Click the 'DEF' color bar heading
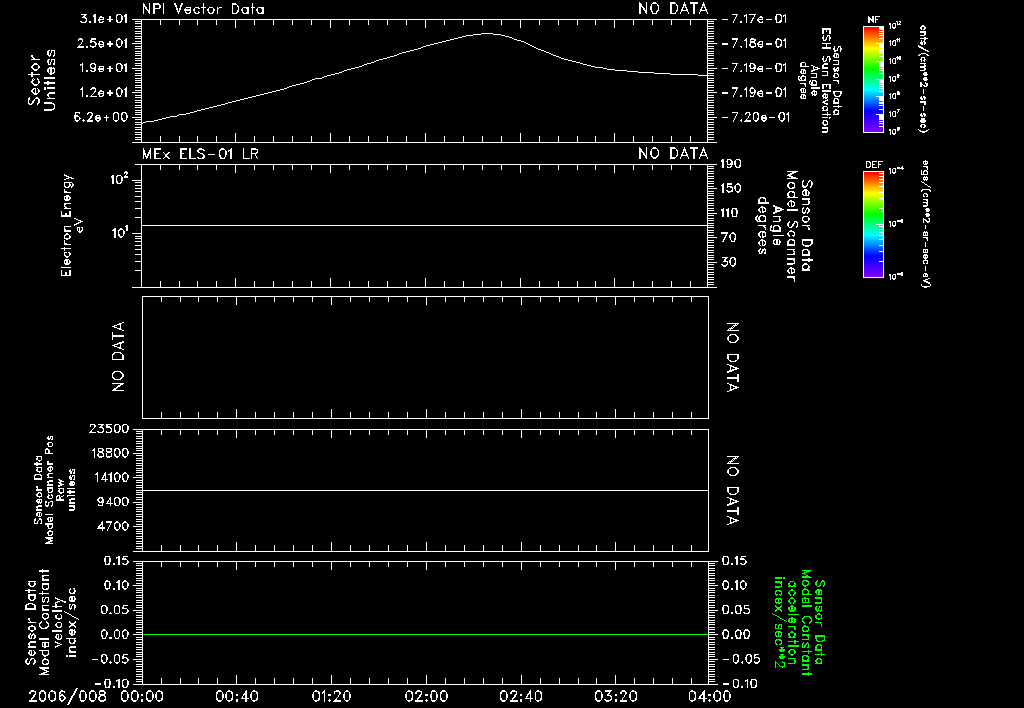 [x=873, y=165]
